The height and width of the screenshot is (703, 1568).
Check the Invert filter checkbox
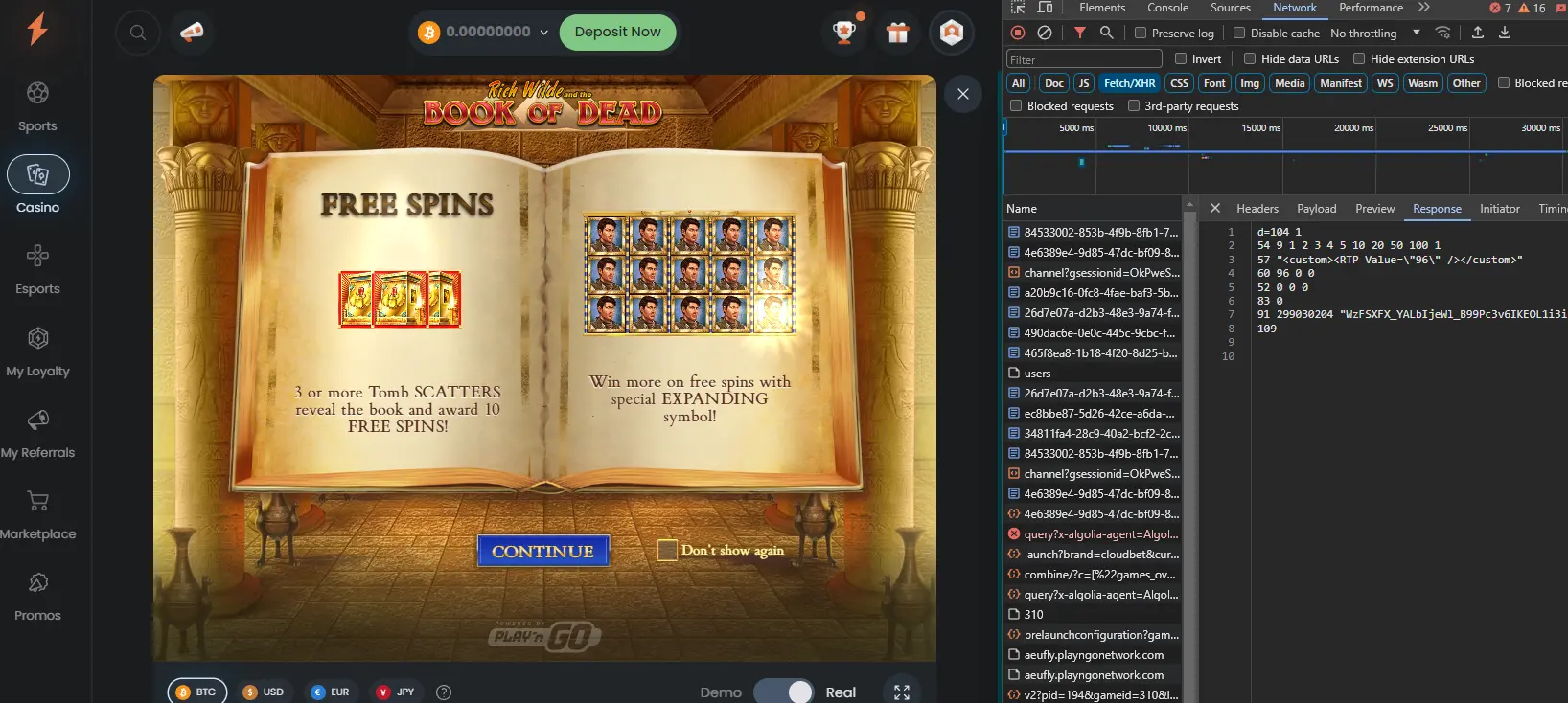pyautogui.click(x=1181, y=58)
